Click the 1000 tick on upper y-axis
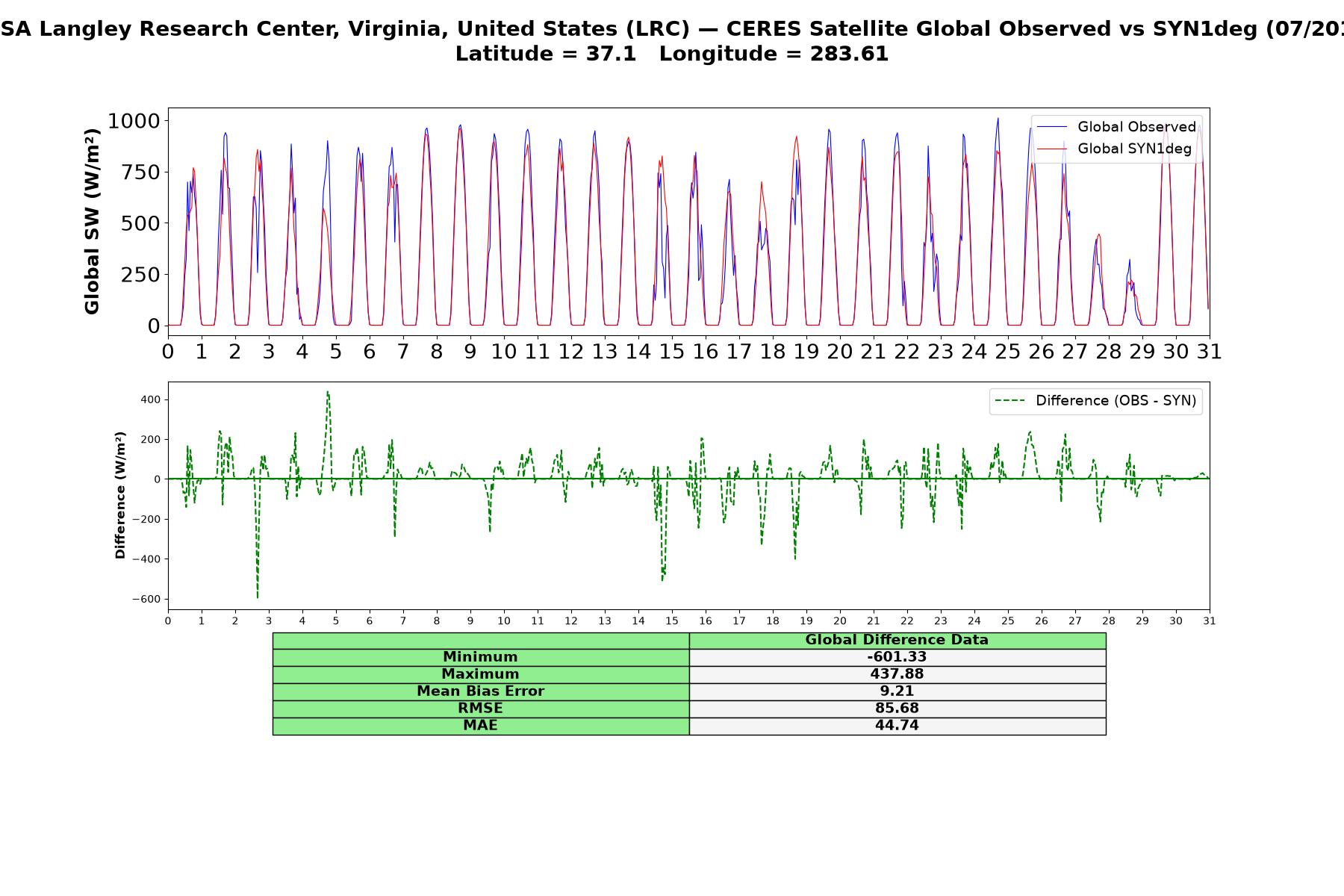The height and width of the screenshot is (896, 1344). pos(134,121)
